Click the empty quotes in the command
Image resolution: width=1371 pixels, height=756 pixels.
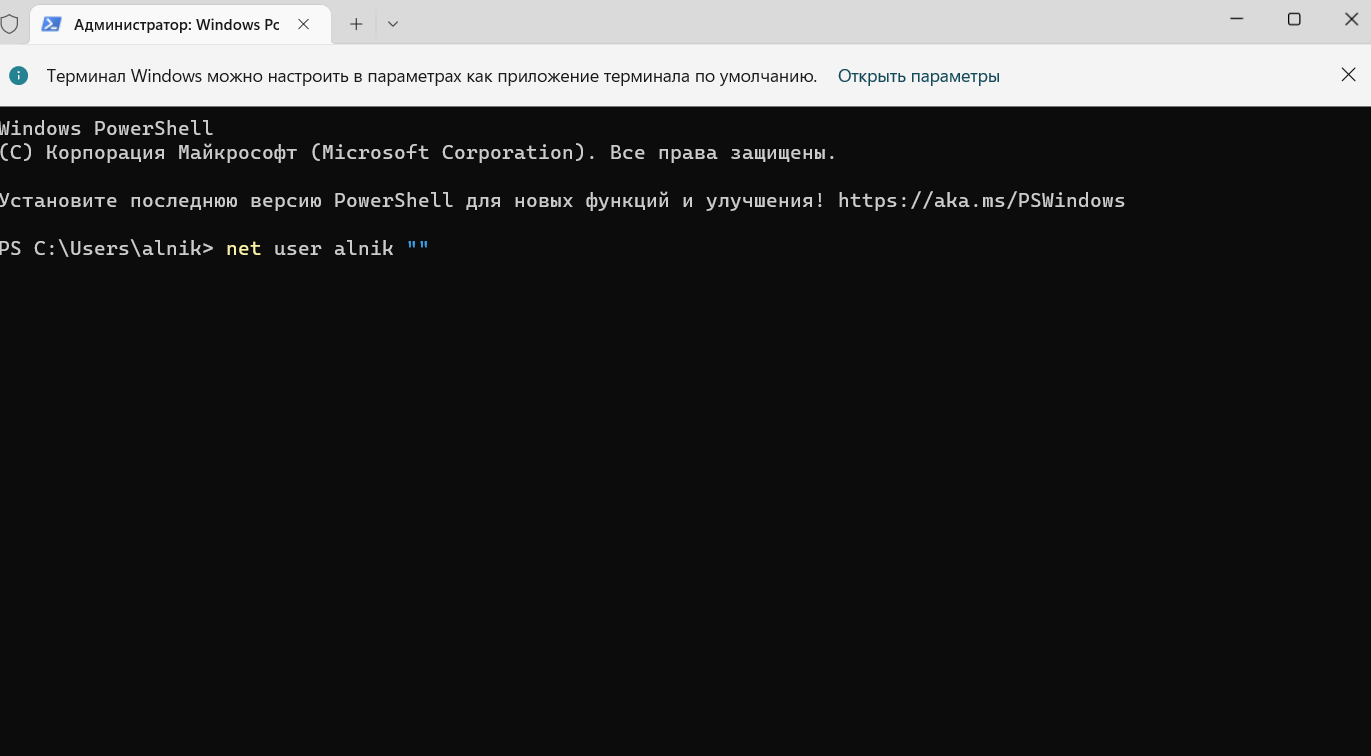coord(418,246)
